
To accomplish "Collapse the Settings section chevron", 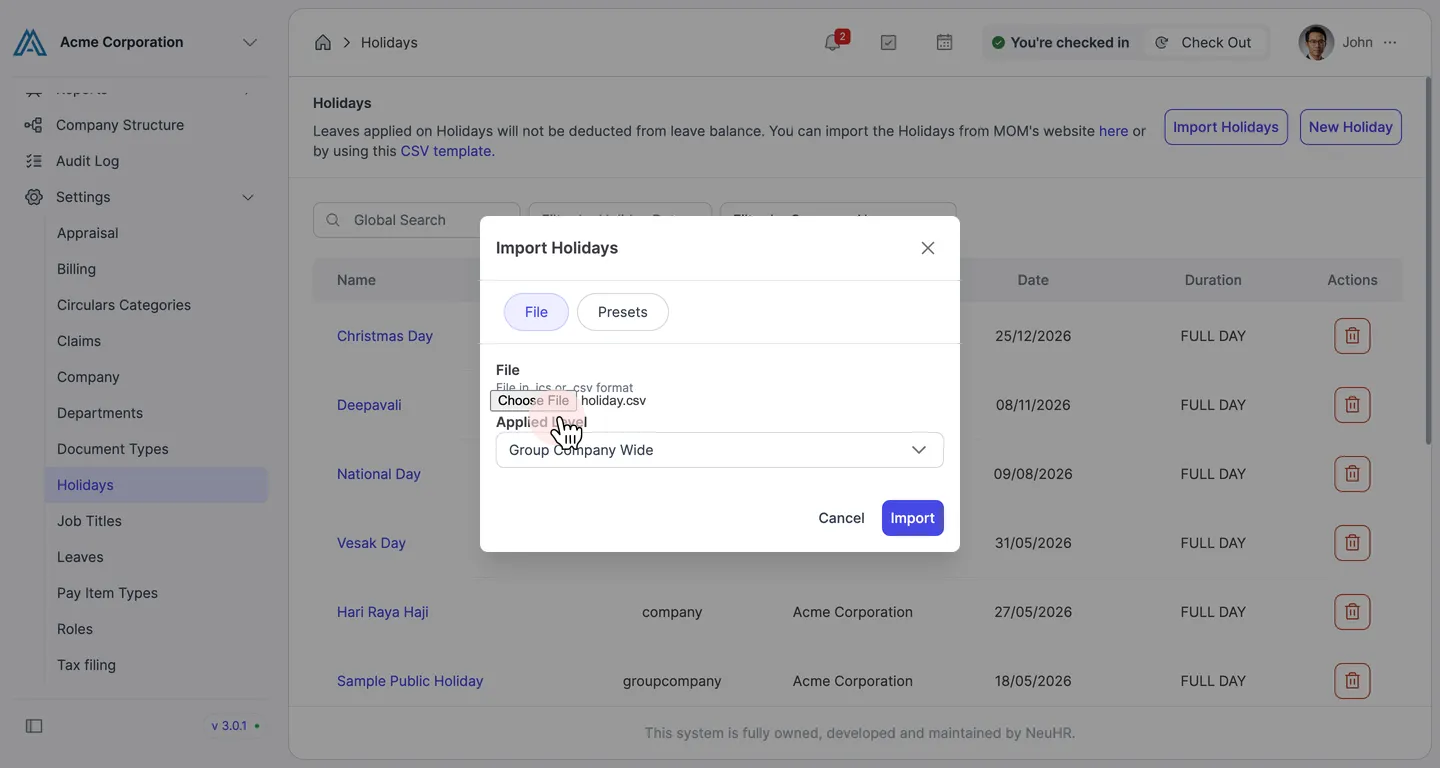I will point(248,197).
